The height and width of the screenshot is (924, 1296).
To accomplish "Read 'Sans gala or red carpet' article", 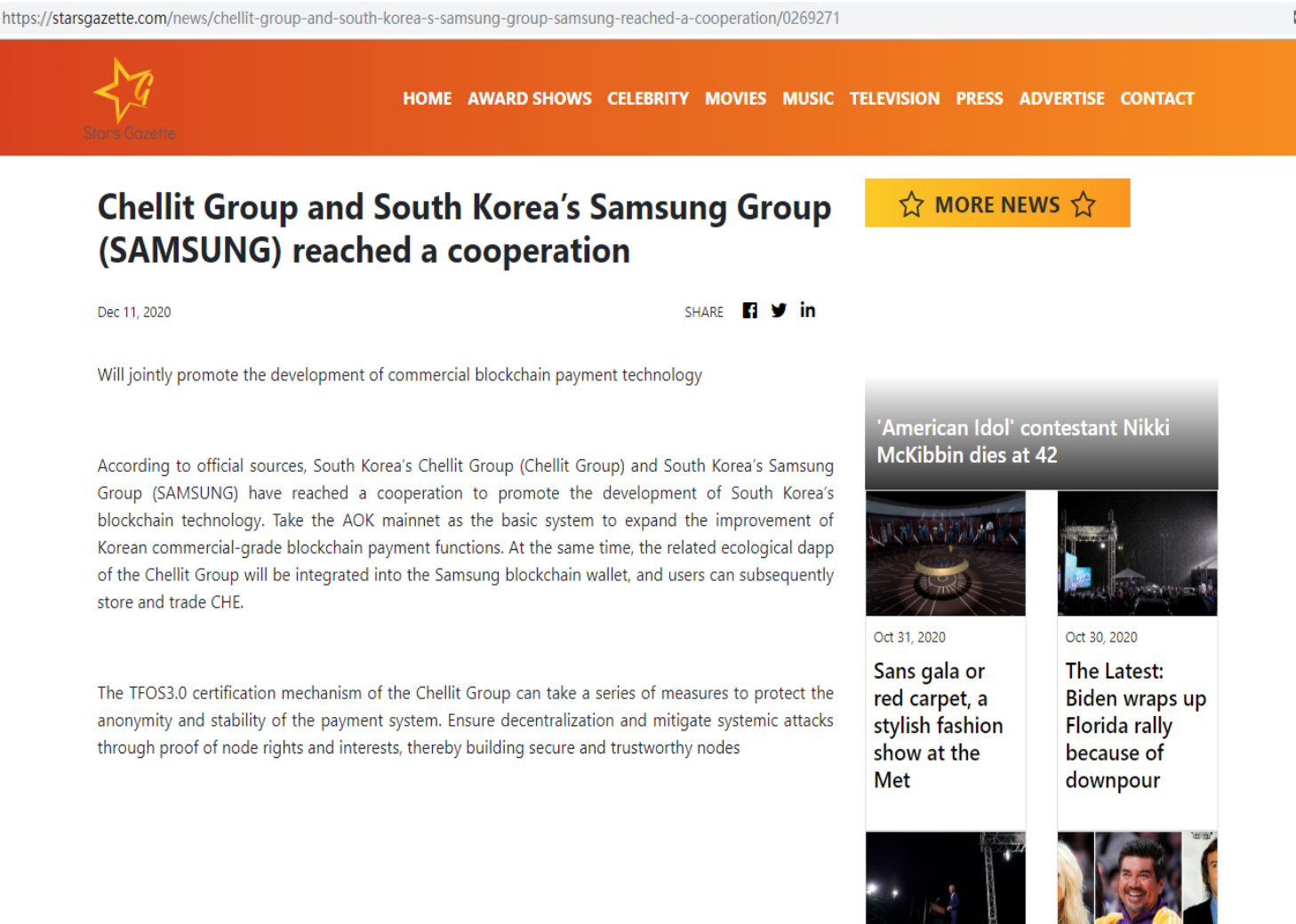I will tap(938, 725).
